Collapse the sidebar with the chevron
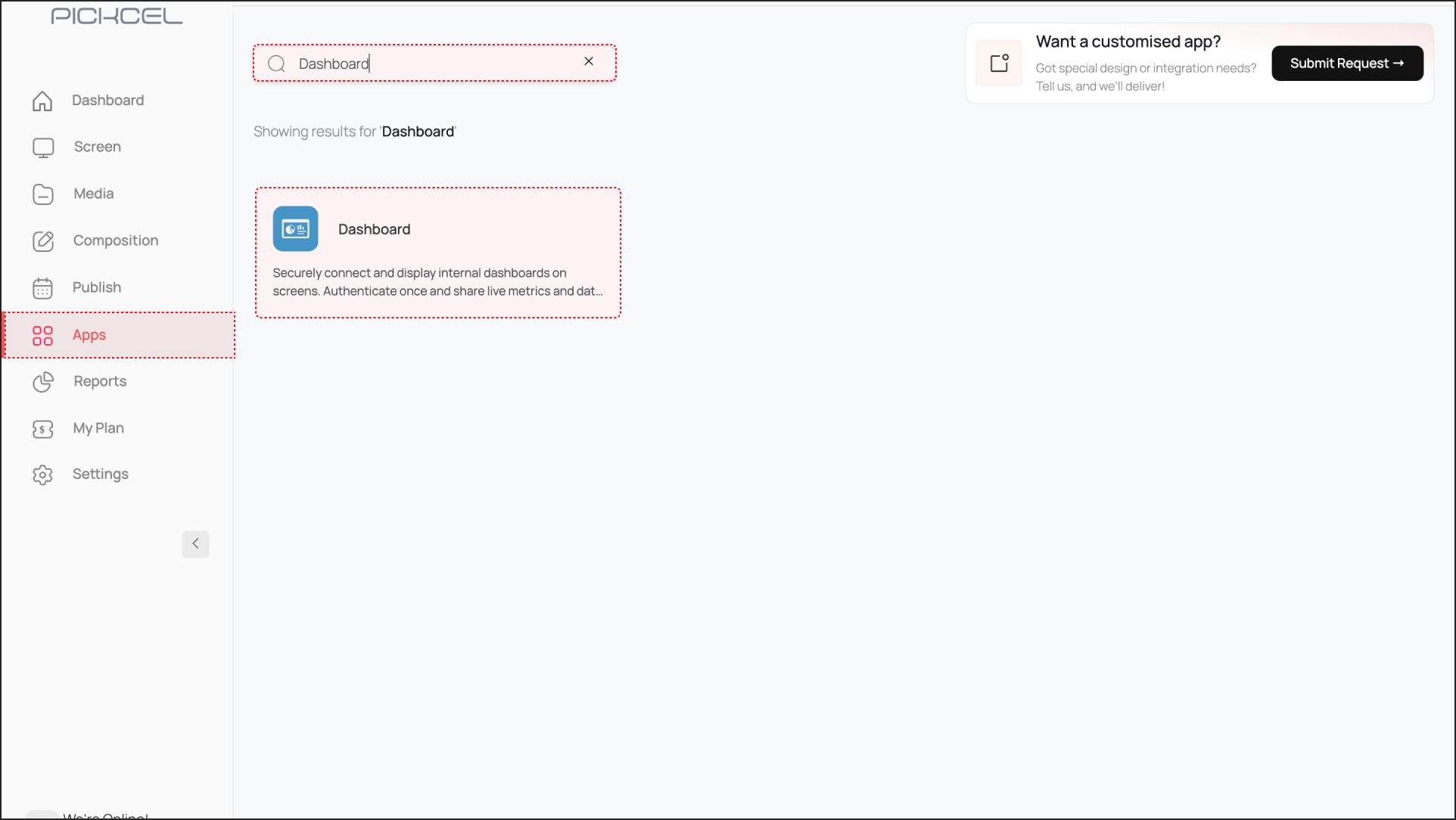Image resolution: width=1456 pixels, height=820 pixels. (x=195, y=544)
